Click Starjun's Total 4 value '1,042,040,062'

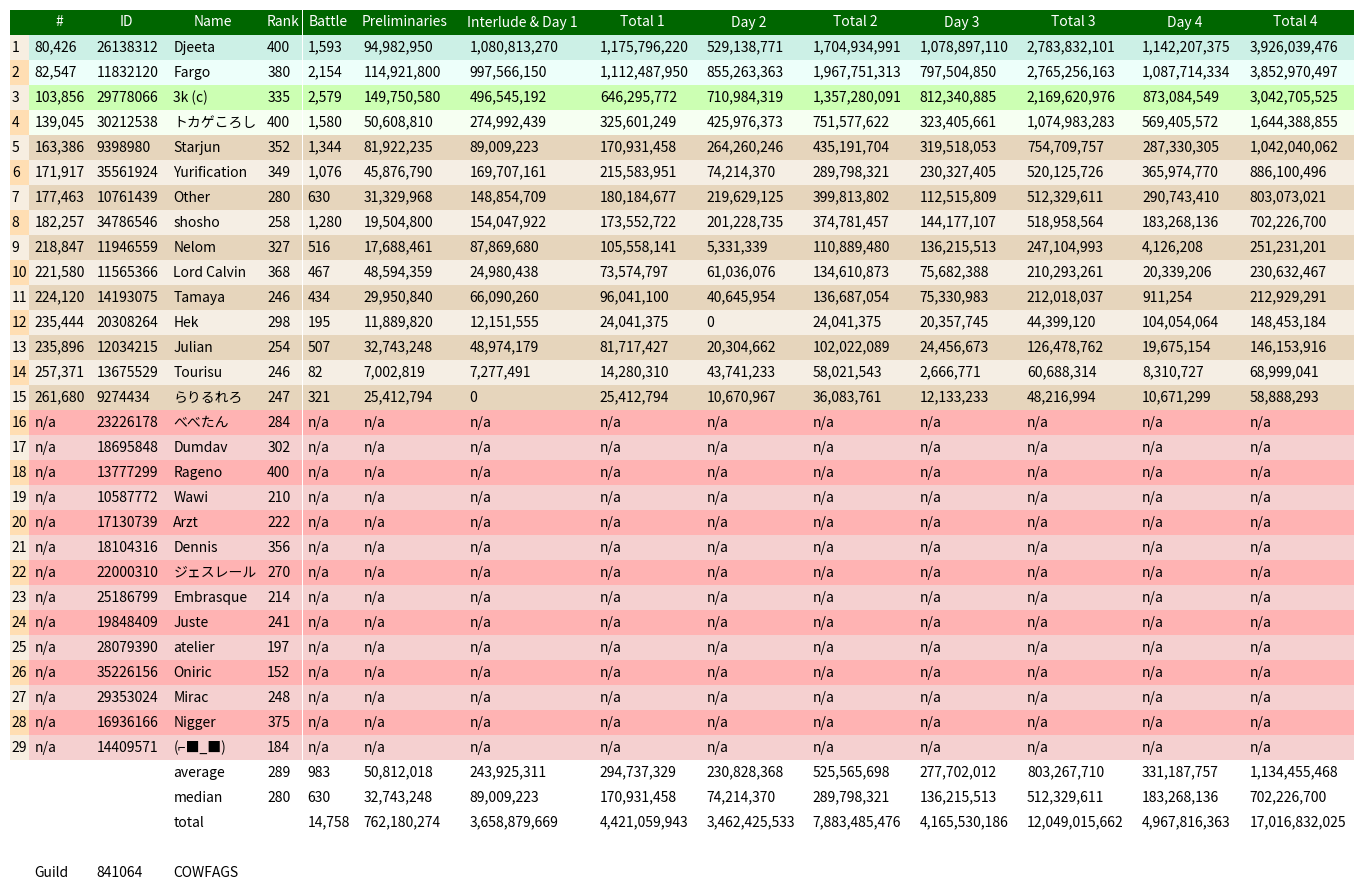[x=1293, y=147]
